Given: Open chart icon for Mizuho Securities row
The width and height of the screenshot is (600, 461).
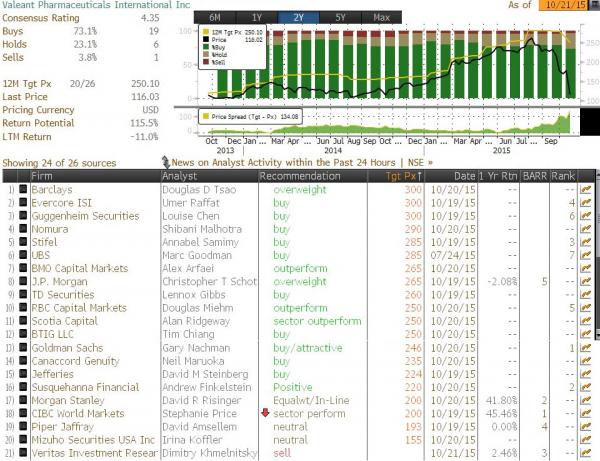Looking at the screenshot, I should coord(585,440).
